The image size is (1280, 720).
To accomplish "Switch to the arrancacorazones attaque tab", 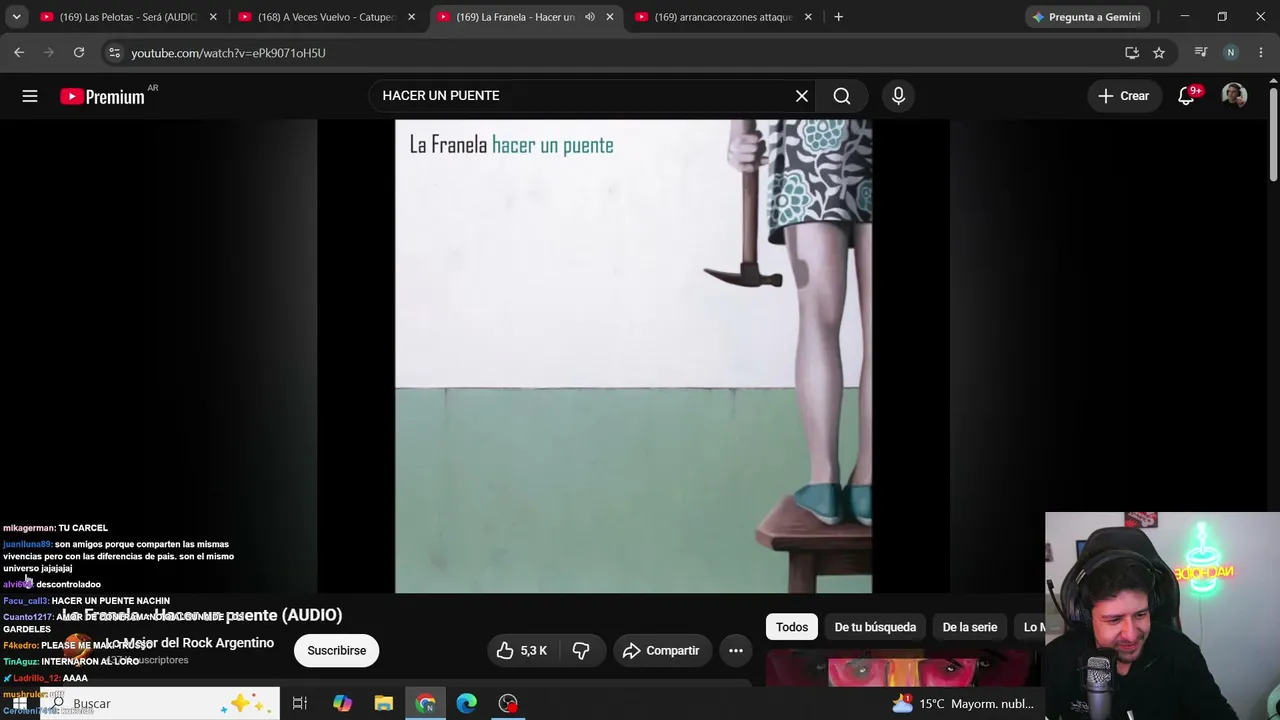I will click(x=724, y=17).
